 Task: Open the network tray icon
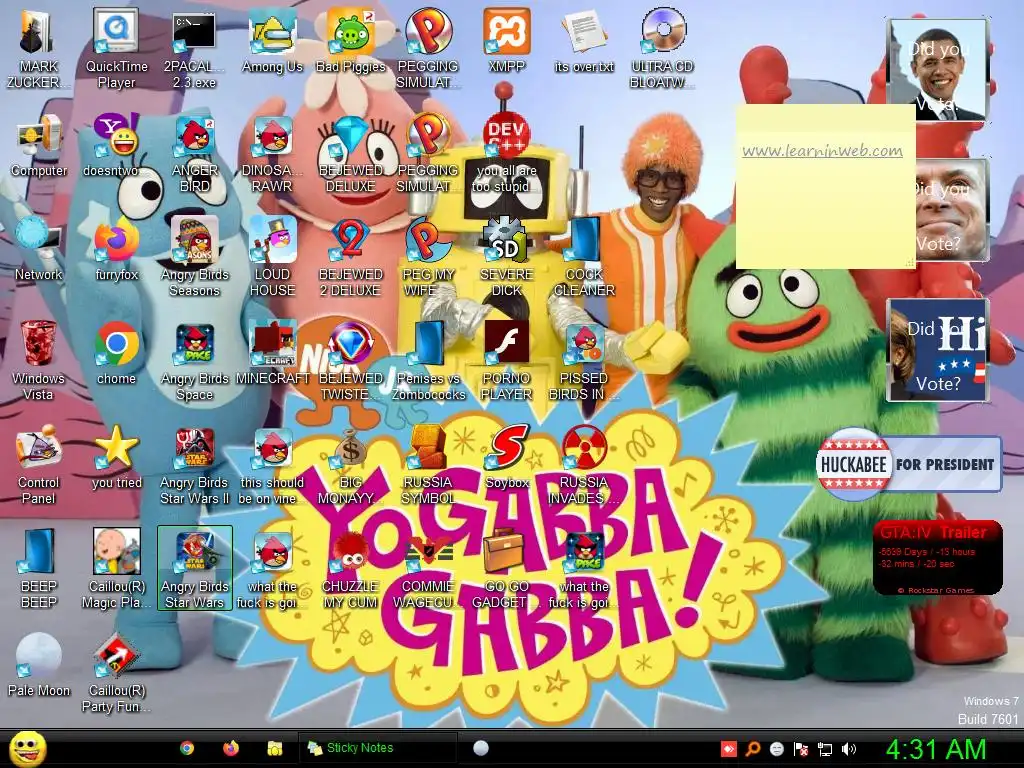pyautogui.click(x=825, y=749)
